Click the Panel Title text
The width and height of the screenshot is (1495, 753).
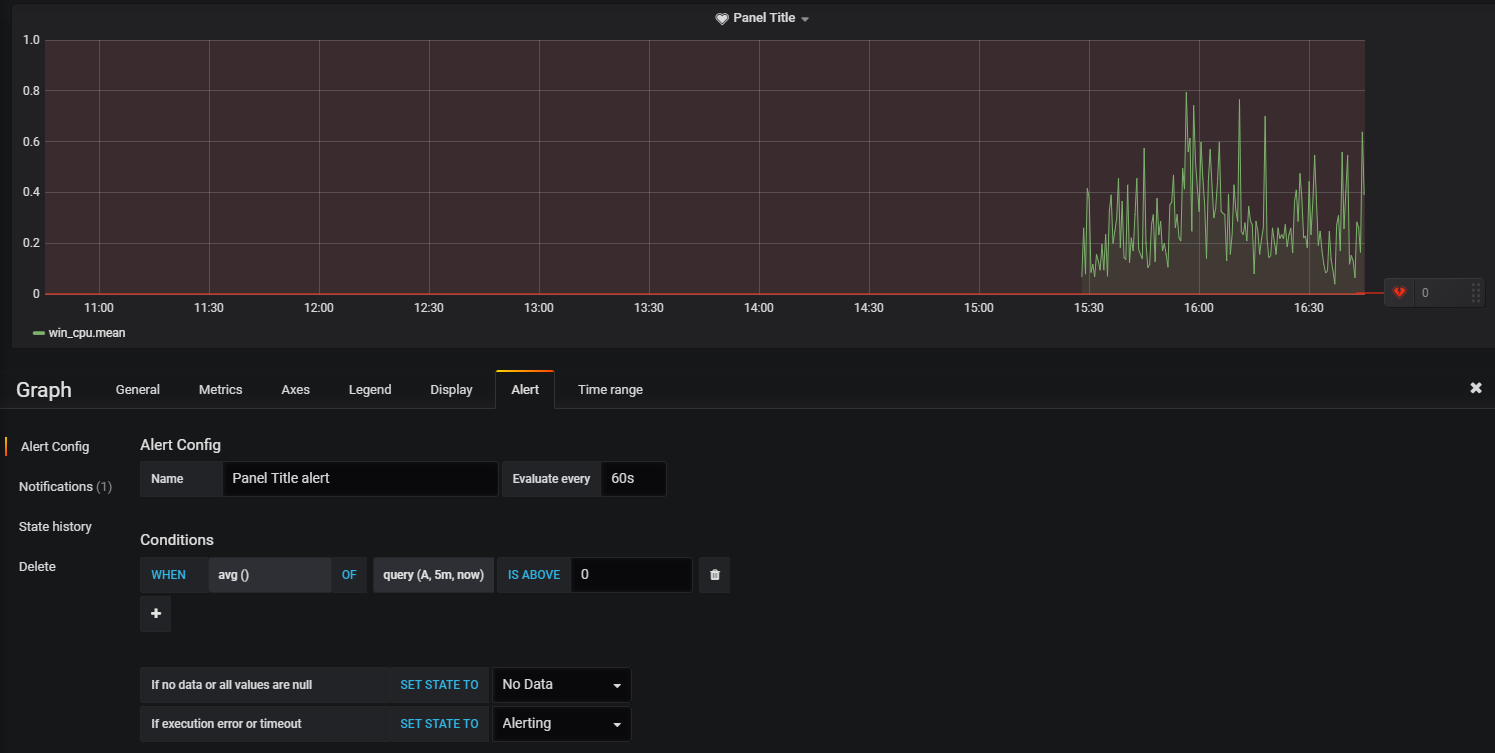point(764,18)
